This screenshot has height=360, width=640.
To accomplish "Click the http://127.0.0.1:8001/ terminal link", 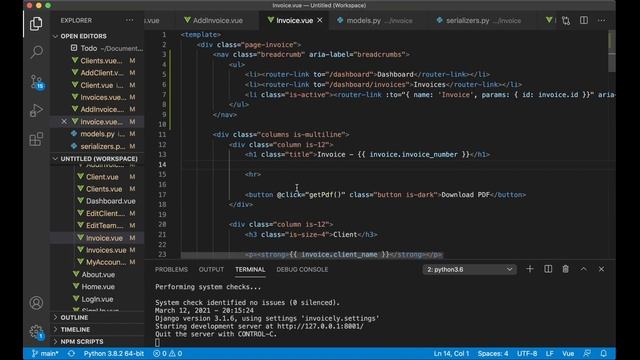I will coord(320,326).
